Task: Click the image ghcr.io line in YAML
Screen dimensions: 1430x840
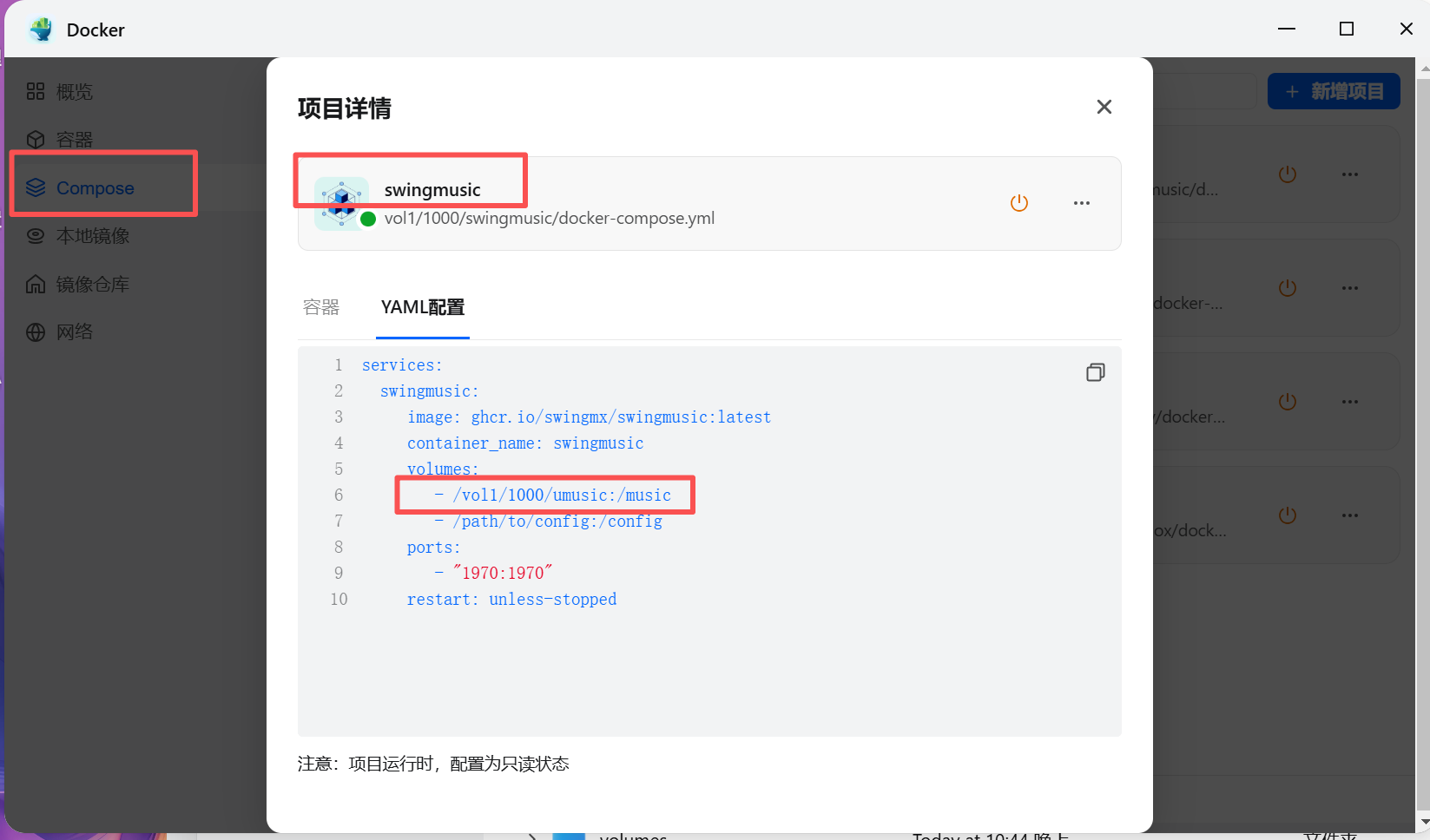Action: [x=590, y=417]
